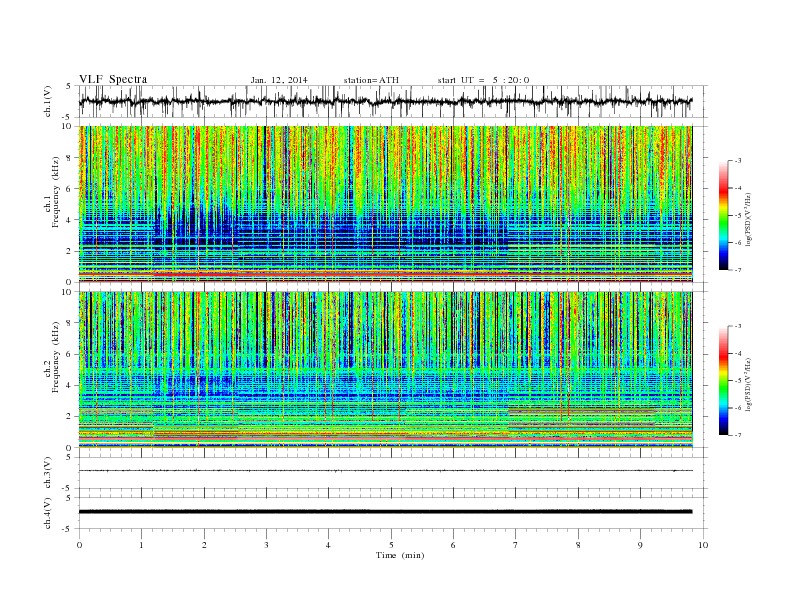Click time axis tick label "2"
The image size is (792, 612).
[204, 545]
